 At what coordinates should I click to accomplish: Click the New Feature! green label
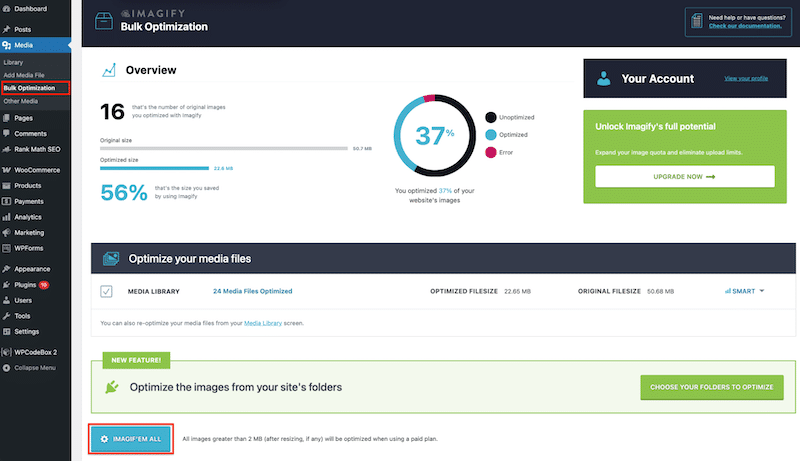pos(136,360)
